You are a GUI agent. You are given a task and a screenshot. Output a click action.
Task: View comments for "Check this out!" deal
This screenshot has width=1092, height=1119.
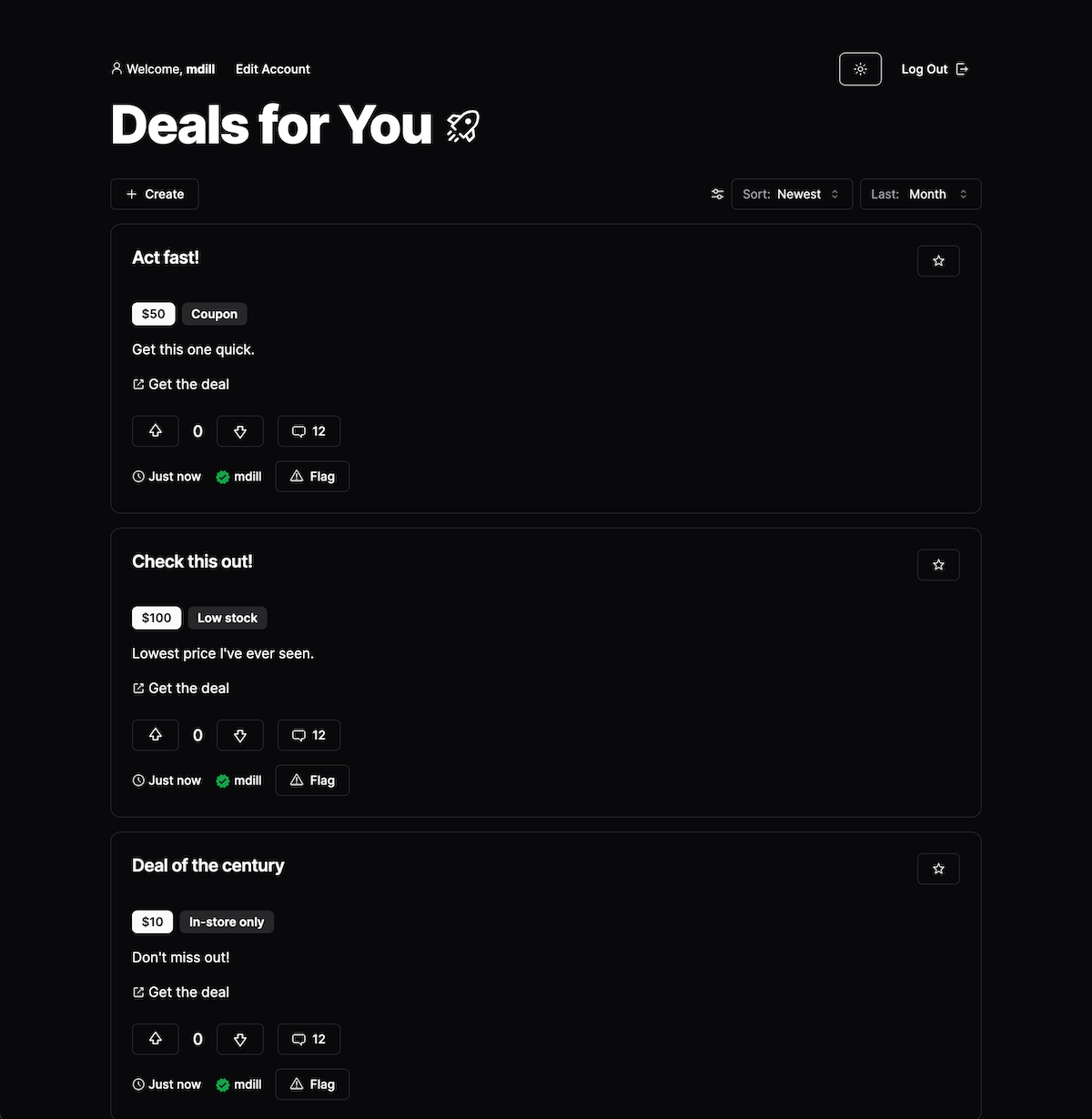[308, 735]
